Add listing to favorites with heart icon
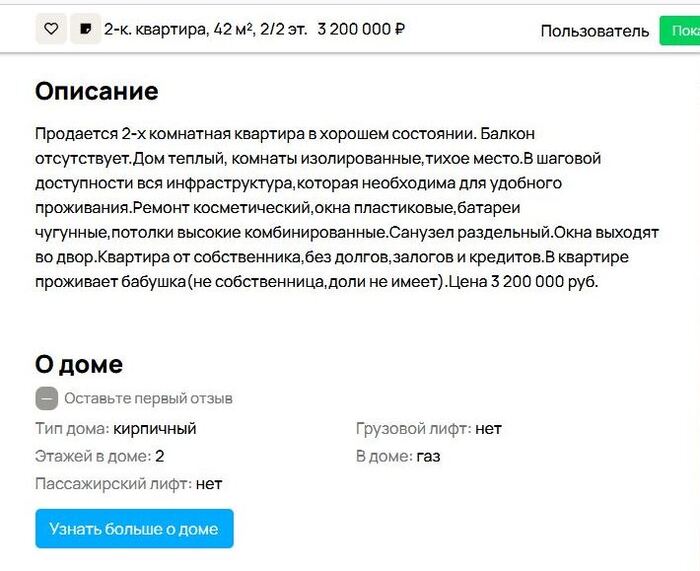 coord(51,29)
